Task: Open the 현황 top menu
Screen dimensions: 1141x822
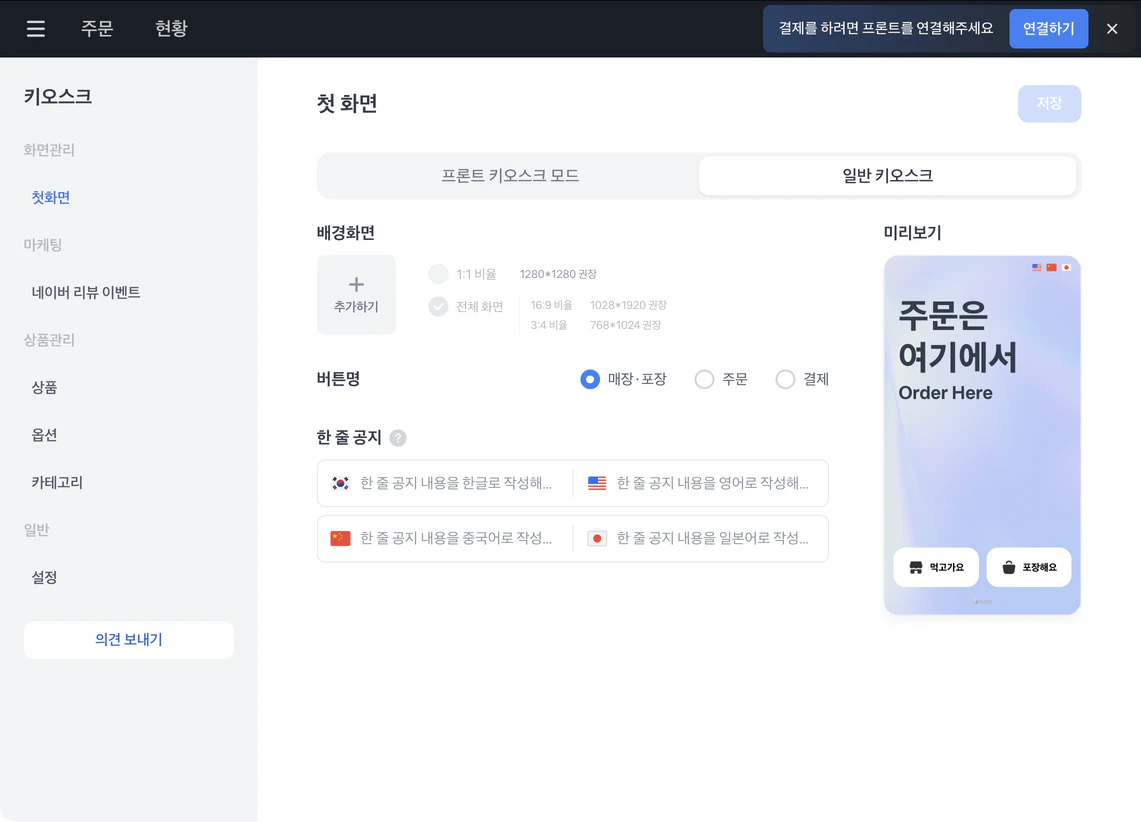Action: 171,28
